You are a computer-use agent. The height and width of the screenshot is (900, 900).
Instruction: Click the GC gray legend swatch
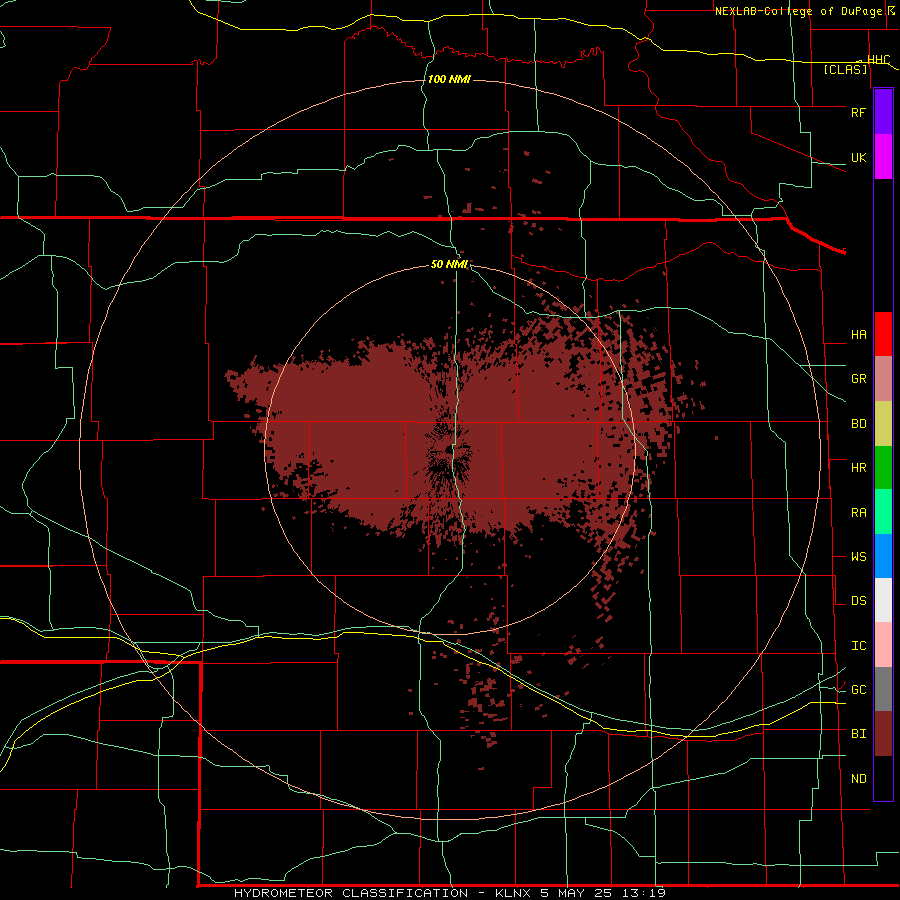tap(883, 689)
